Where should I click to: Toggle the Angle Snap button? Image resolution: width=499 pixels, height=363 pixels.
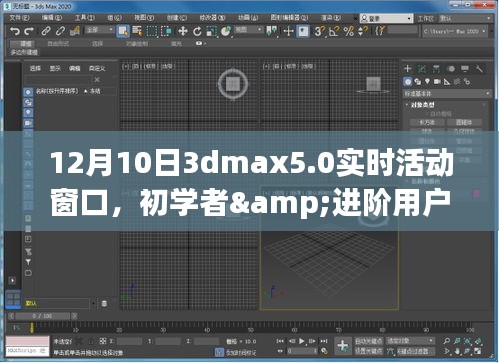334,31
